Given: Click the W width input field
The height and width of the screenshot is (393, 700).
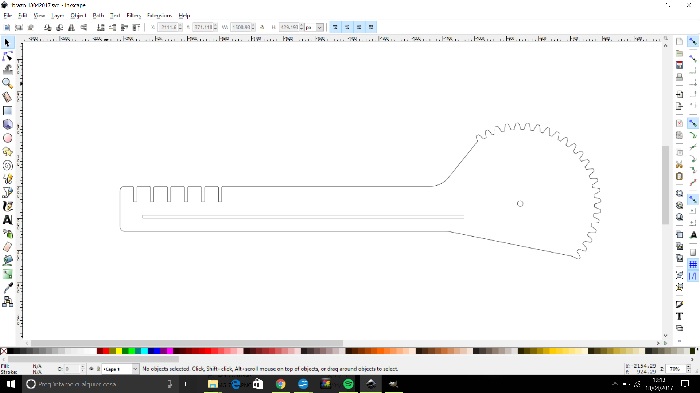Looking at the screenshot, I should 241,27.
